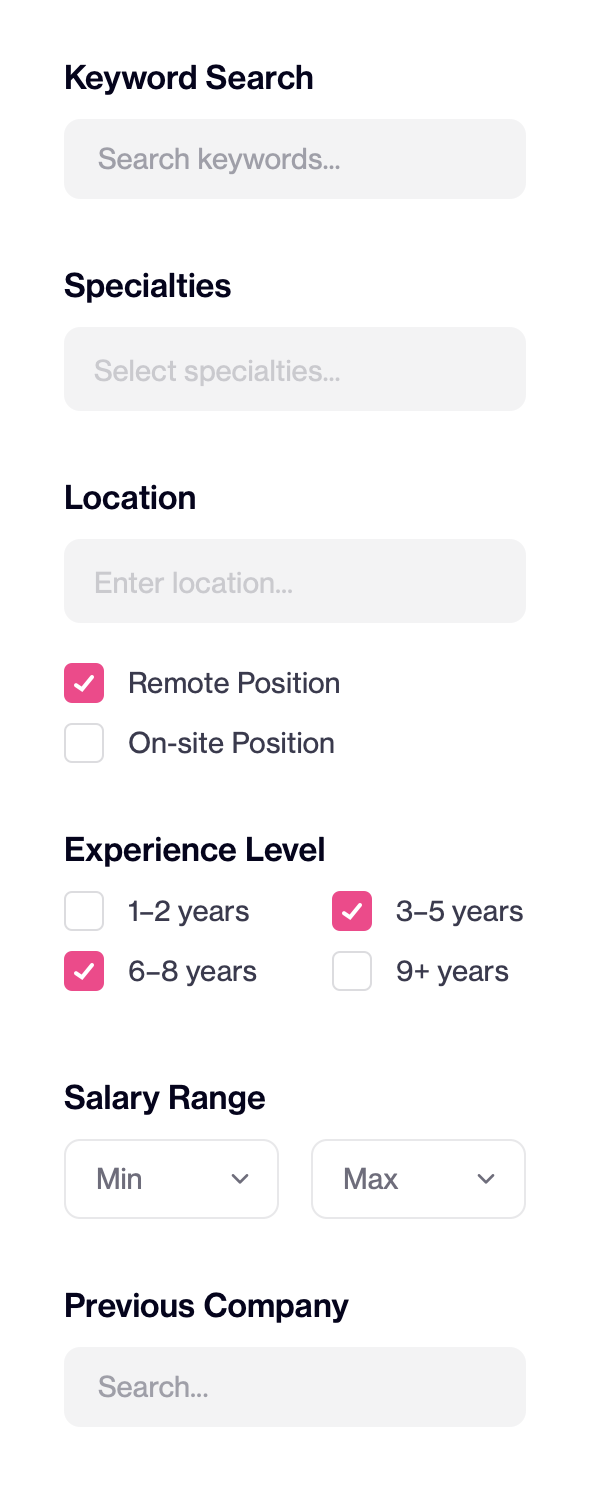Click the Keyword Search heading
Viewport: 590px width, 1491px height.
[189, 77]
